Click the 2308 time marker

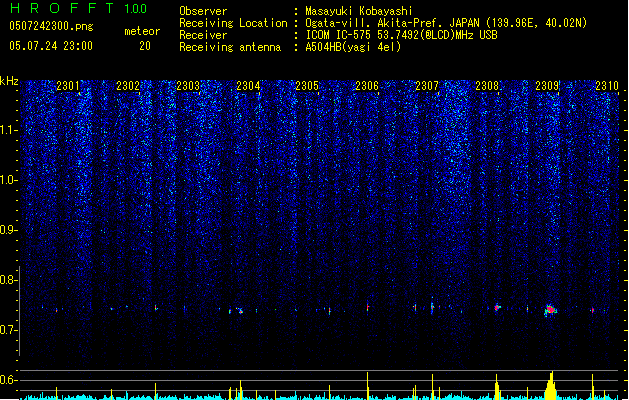[487, 86]
